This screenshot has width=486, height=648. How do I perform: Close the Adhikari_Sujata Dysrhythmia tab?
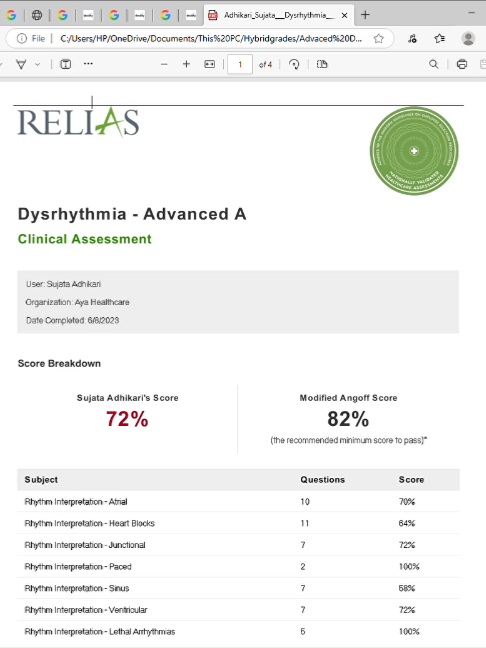(344, 15)
